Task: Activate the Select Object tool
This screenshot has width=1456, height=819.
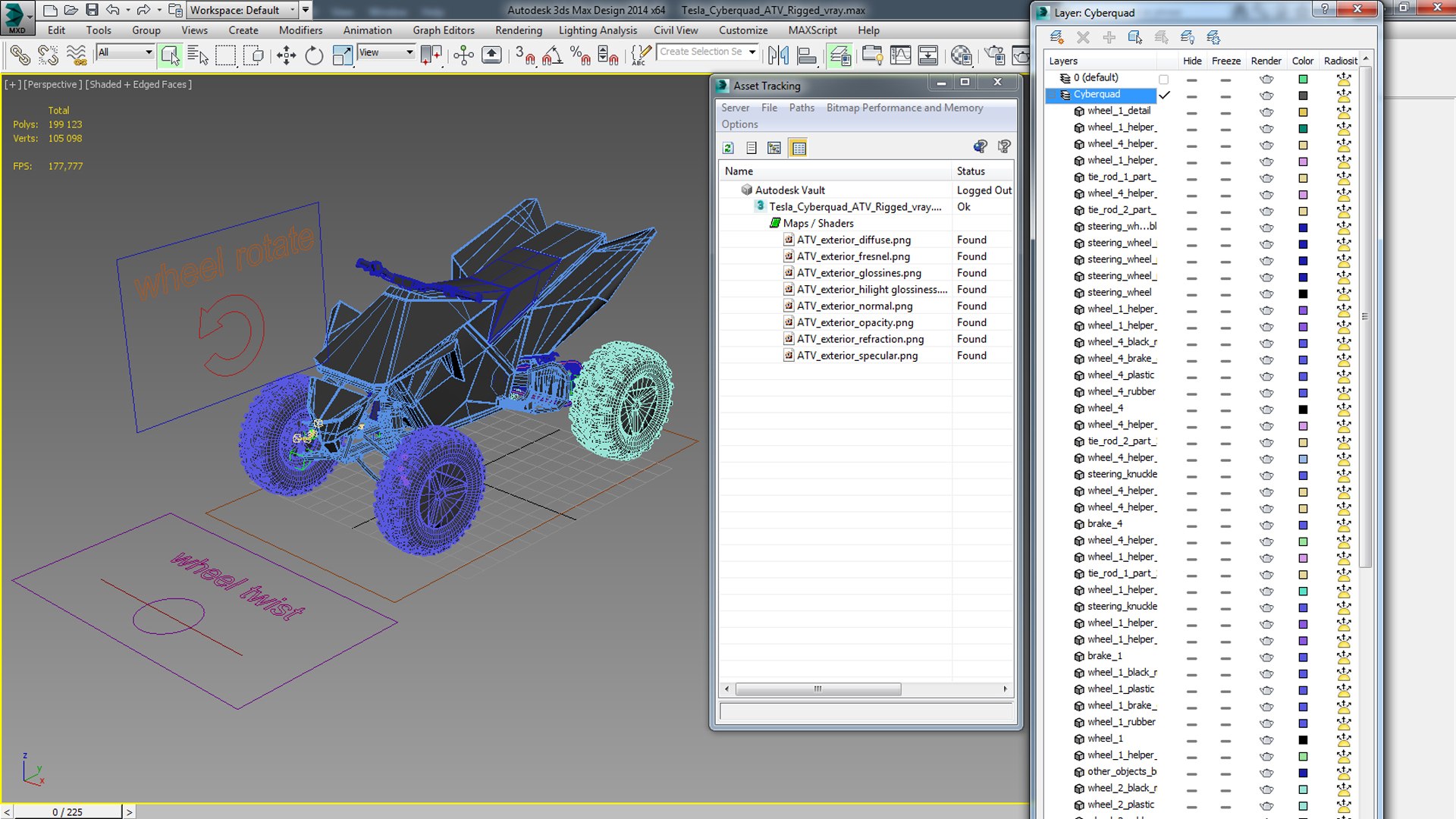Action: tap(170, 55)
